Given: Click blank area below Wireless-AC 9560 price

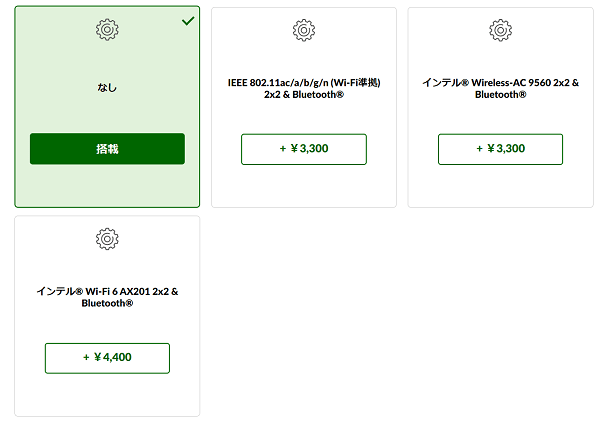Looking at the screenshot, I should click(x=501, y=186).
